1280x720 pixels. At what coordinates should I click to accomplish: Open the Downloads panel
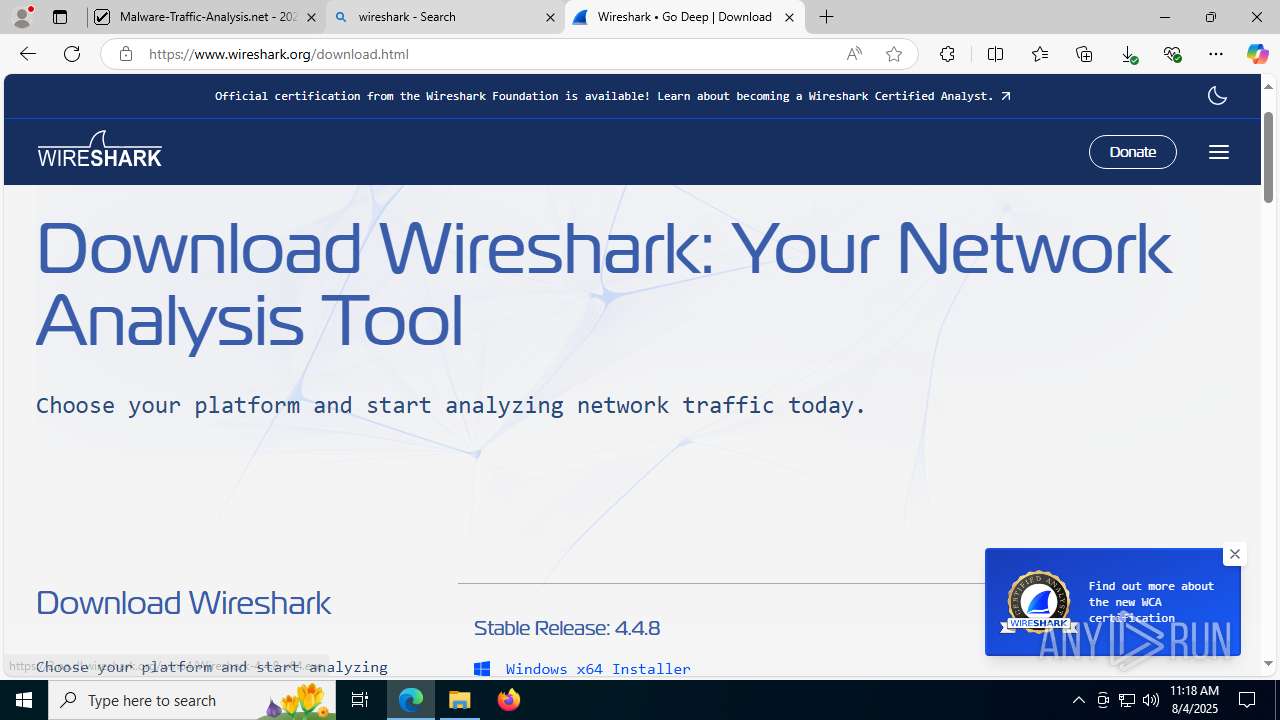coord(1129,54)
